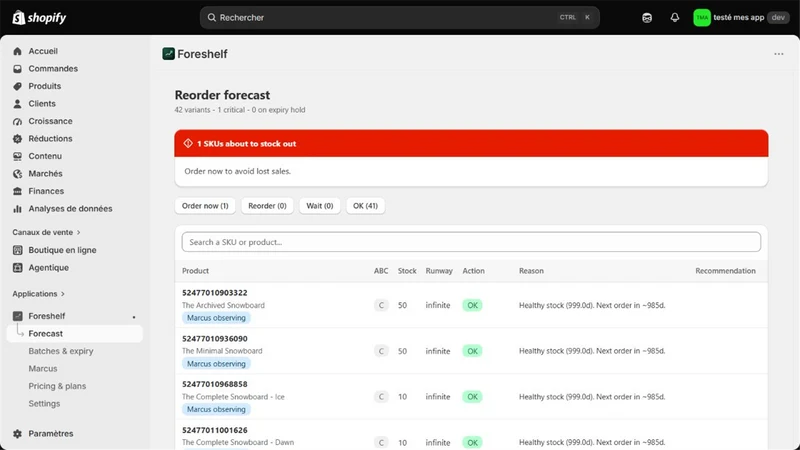This screenshot has height=450, width=800.
Task: Click the Boutique en ligne store icon
Action: pos(17,250)
